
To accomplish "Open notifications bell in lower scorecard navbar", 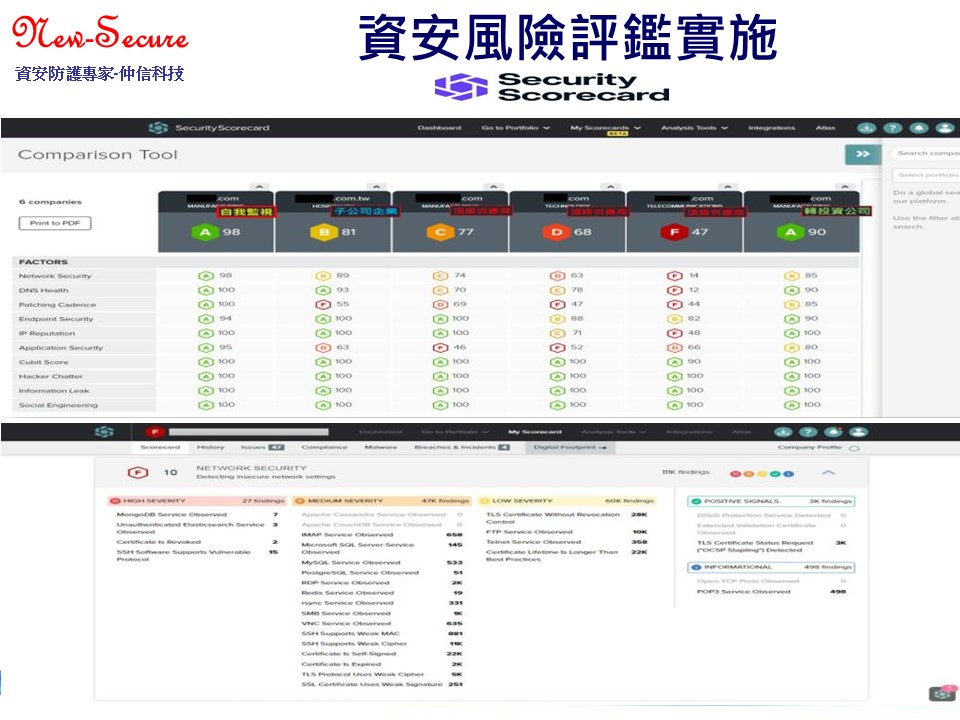I will pos(833,432).
